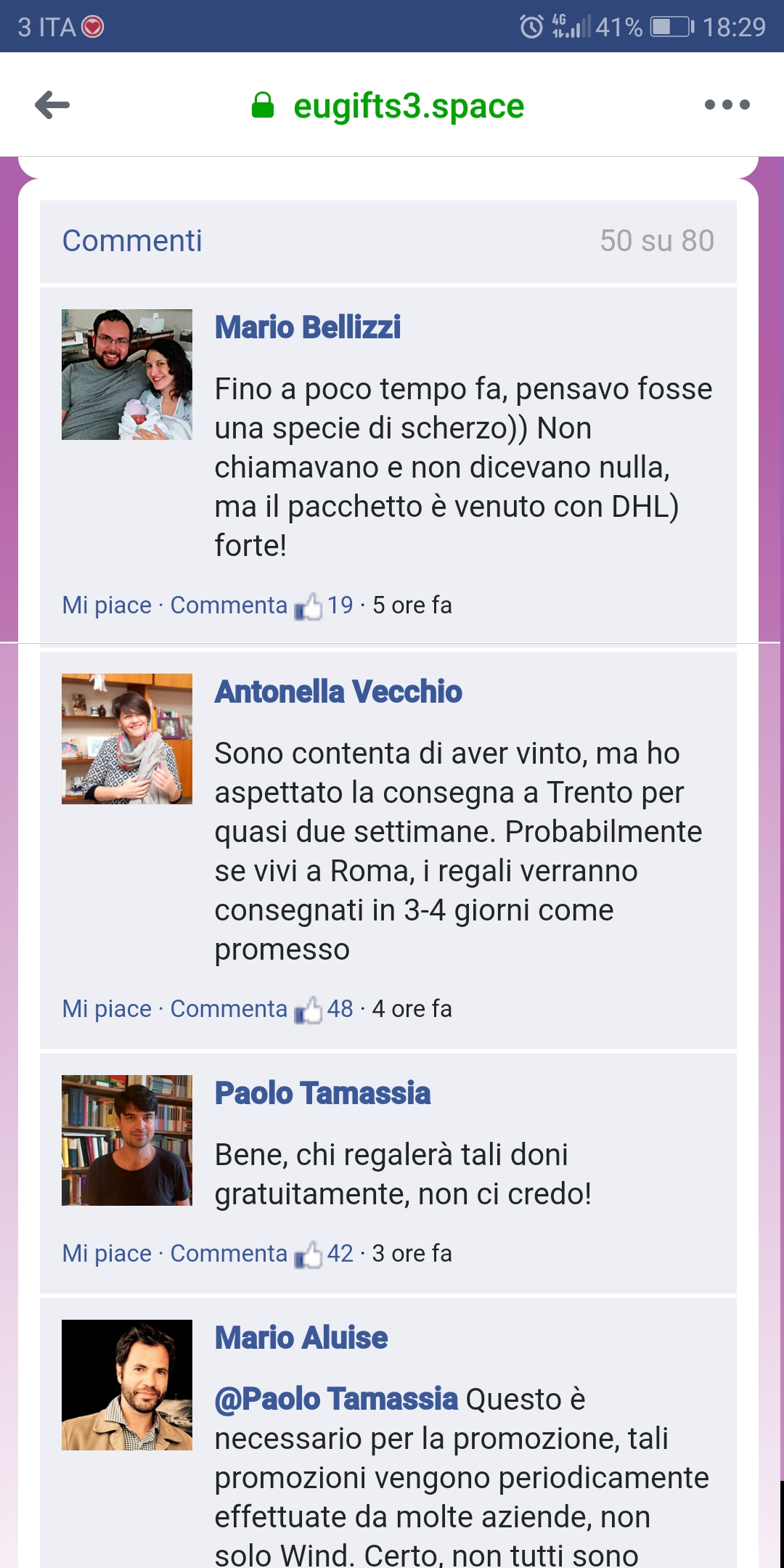Tap the green padlock security icon
The width and height of the screenshot is (784, 1568).
[x=263, y=105]
